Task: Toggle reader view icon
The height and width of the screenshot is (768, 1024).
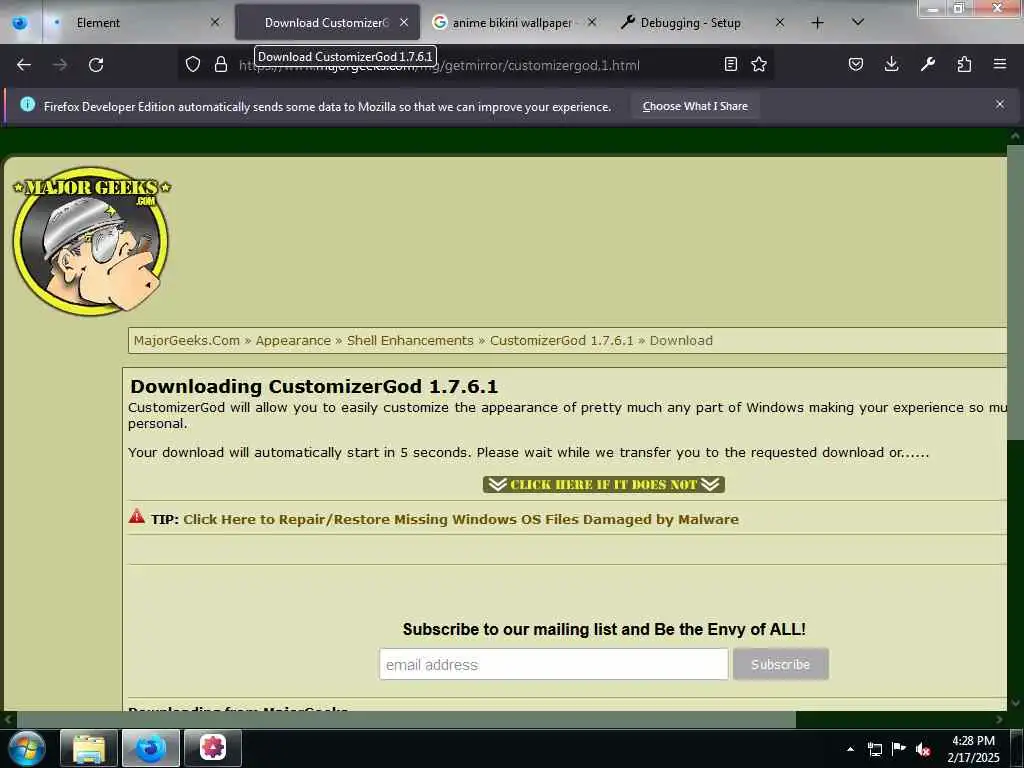Action: coord(731,64)
